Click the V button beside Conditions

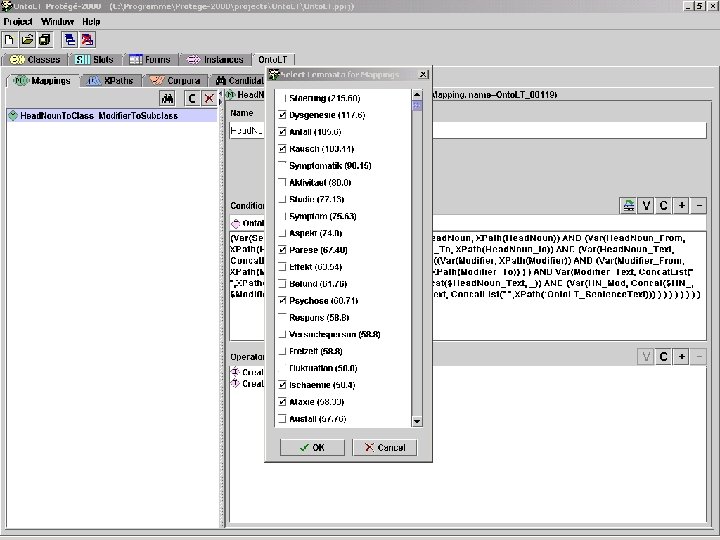click(646, 205)
